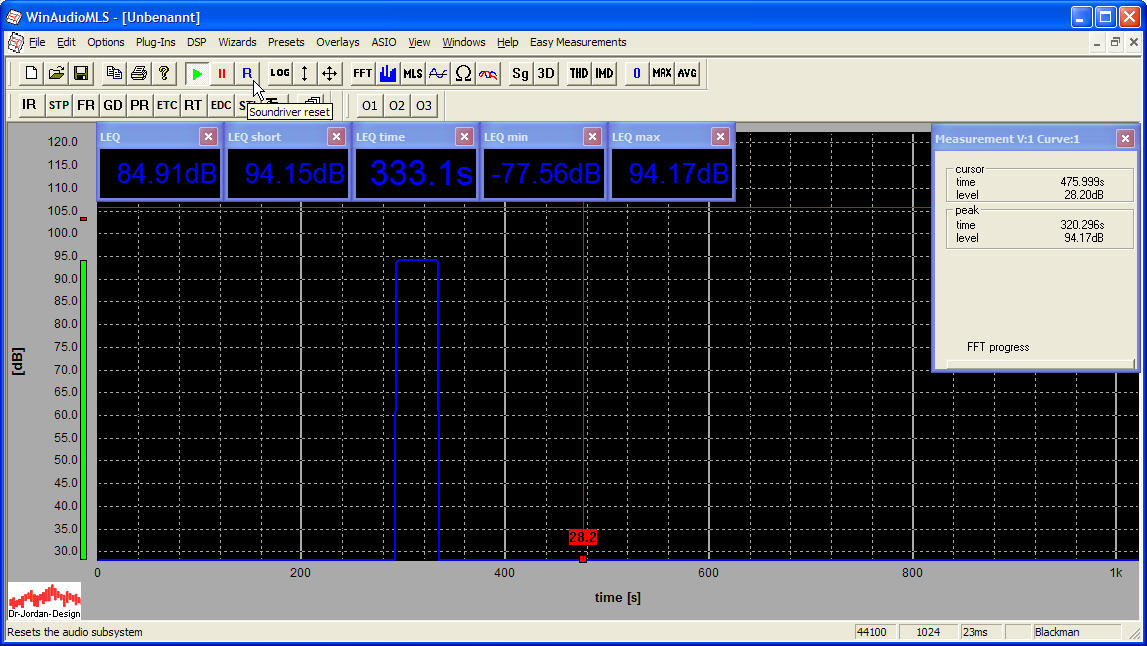
Task: Click the Save floppy disk icon
Action: tap(81, 73)
